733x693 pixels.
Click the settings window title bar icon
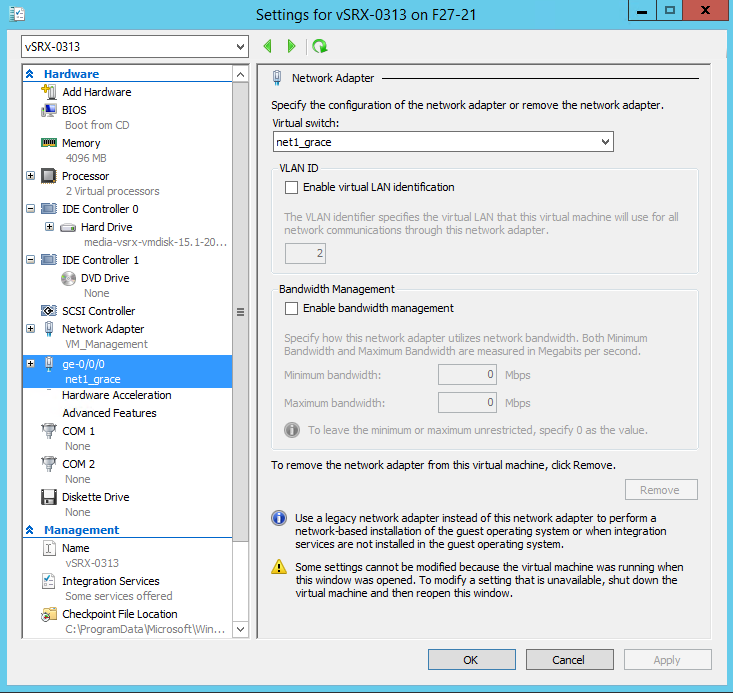(x=17, y=14)
